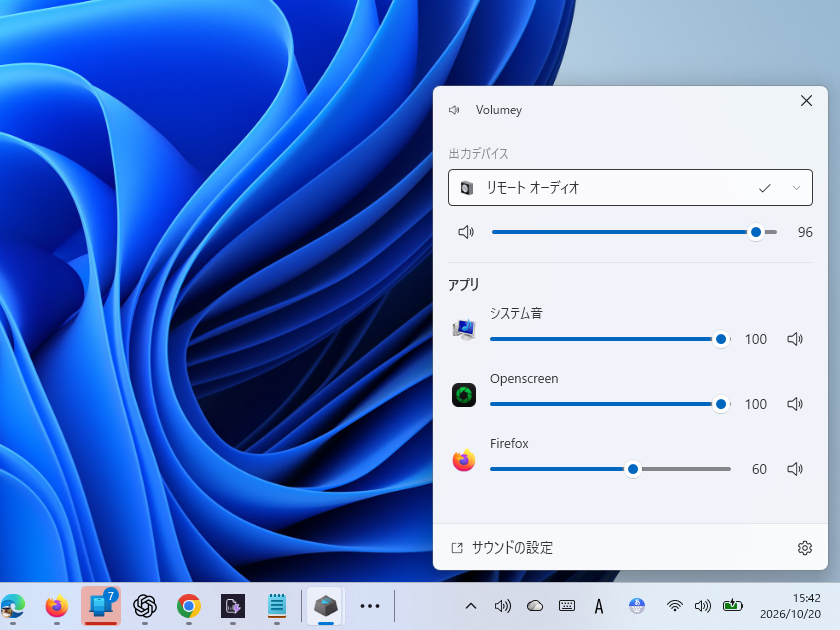The width and height of the screenshot is (840, 630).
Task: Expand the hidden tray icons chevron
Action: click(471, 606)
